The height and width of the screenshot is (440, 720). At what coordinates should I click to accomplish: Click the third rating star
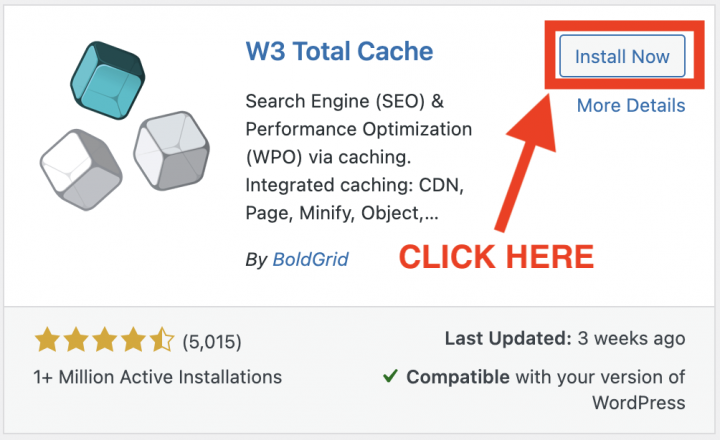(103, 341)
